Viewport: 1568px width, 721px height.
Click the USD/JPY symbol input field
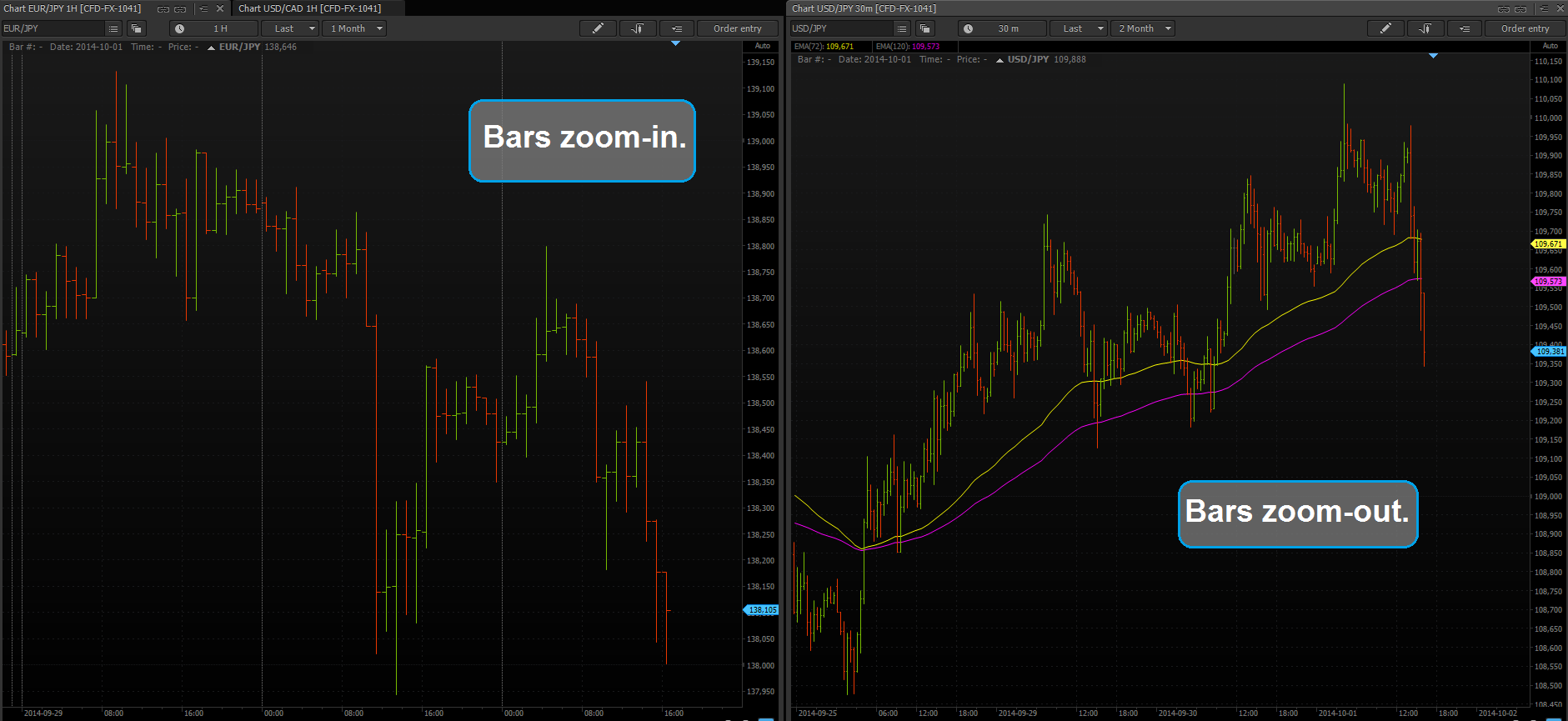(x=840, y=28)
